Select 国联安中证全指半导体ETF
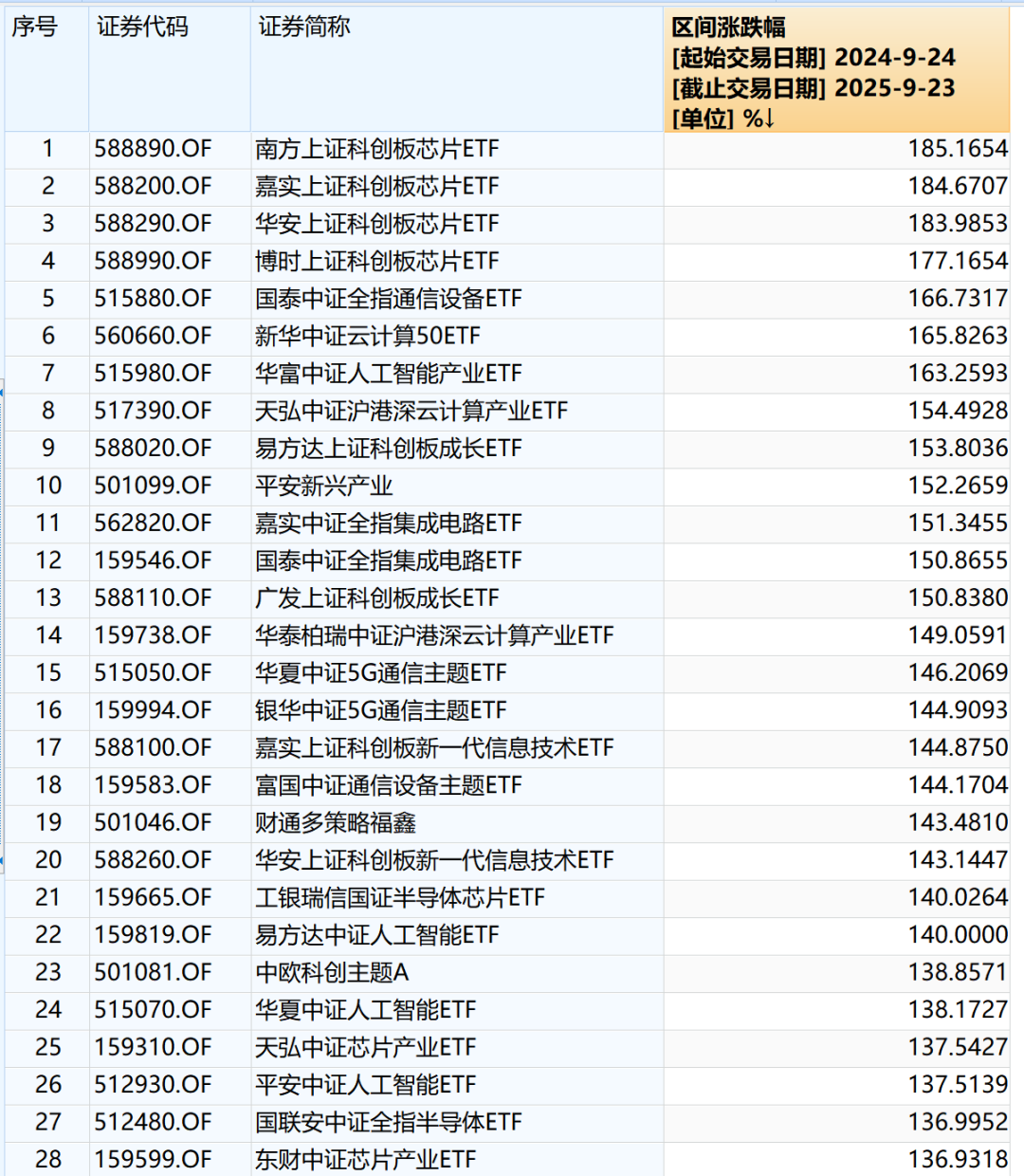 (x=389, y=1123)
